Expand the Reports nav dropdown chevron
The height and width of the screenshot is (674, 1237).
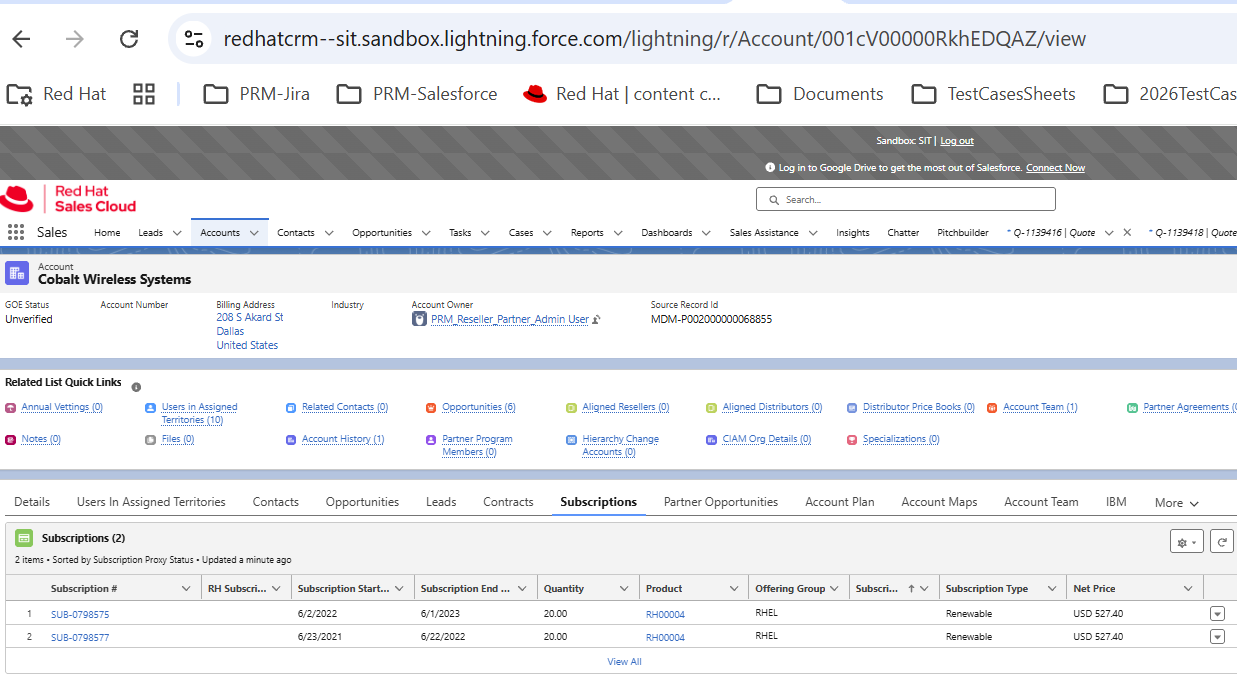click(x=618, y=233)
